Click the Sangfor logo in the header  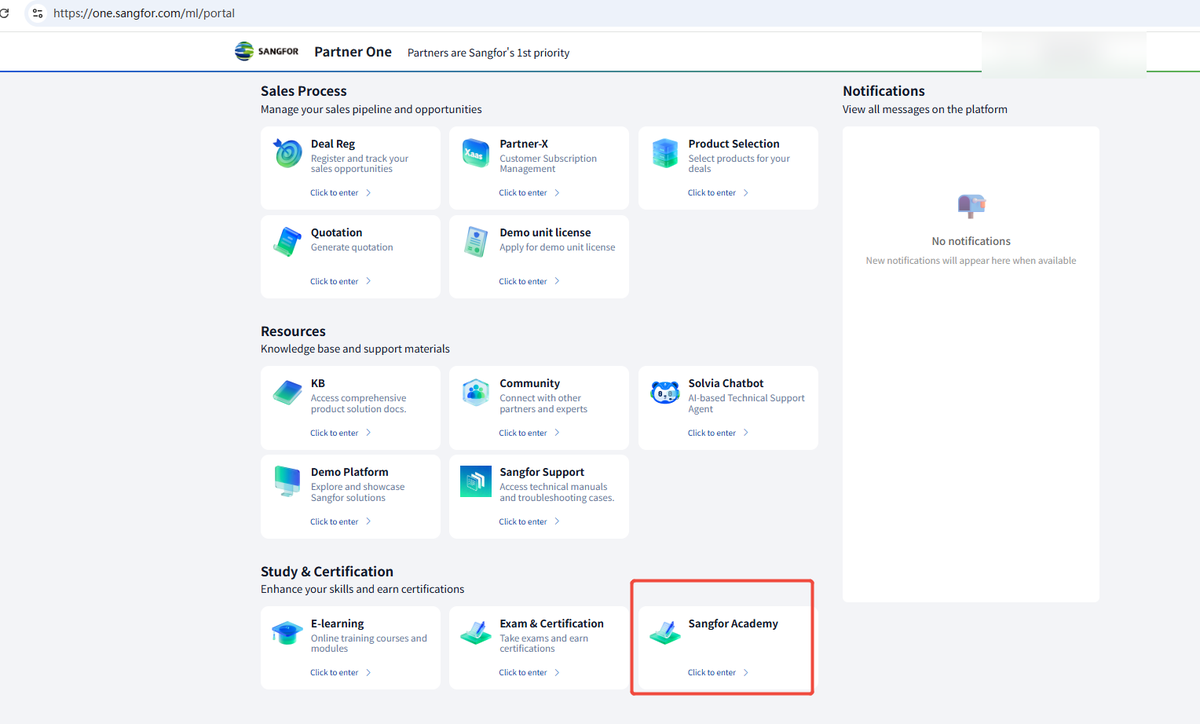tap(266, 52)
